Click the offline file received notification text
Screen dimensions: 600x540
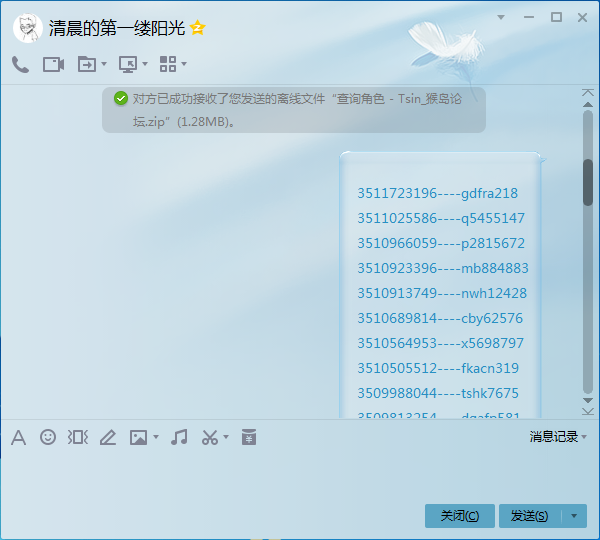point(297,110)
